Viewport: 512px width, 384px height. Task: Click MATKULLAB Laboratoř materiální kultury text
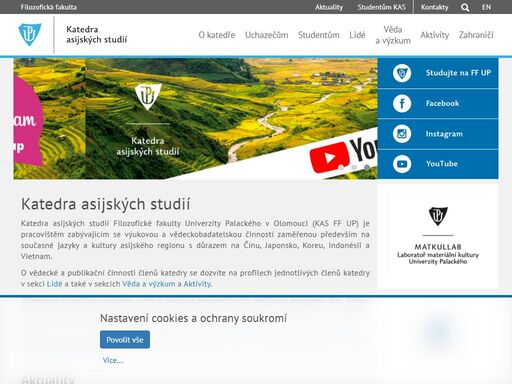[438, 254]
